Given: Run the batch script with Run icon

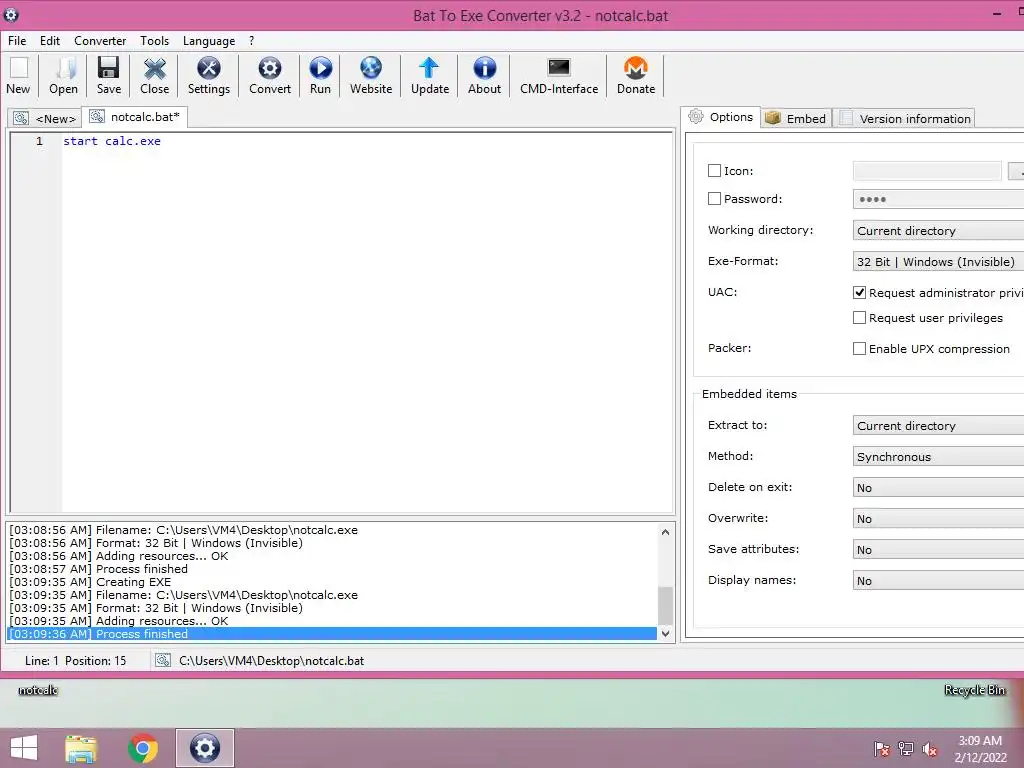Looking at the screenshot, I should (x=320, y=76).
